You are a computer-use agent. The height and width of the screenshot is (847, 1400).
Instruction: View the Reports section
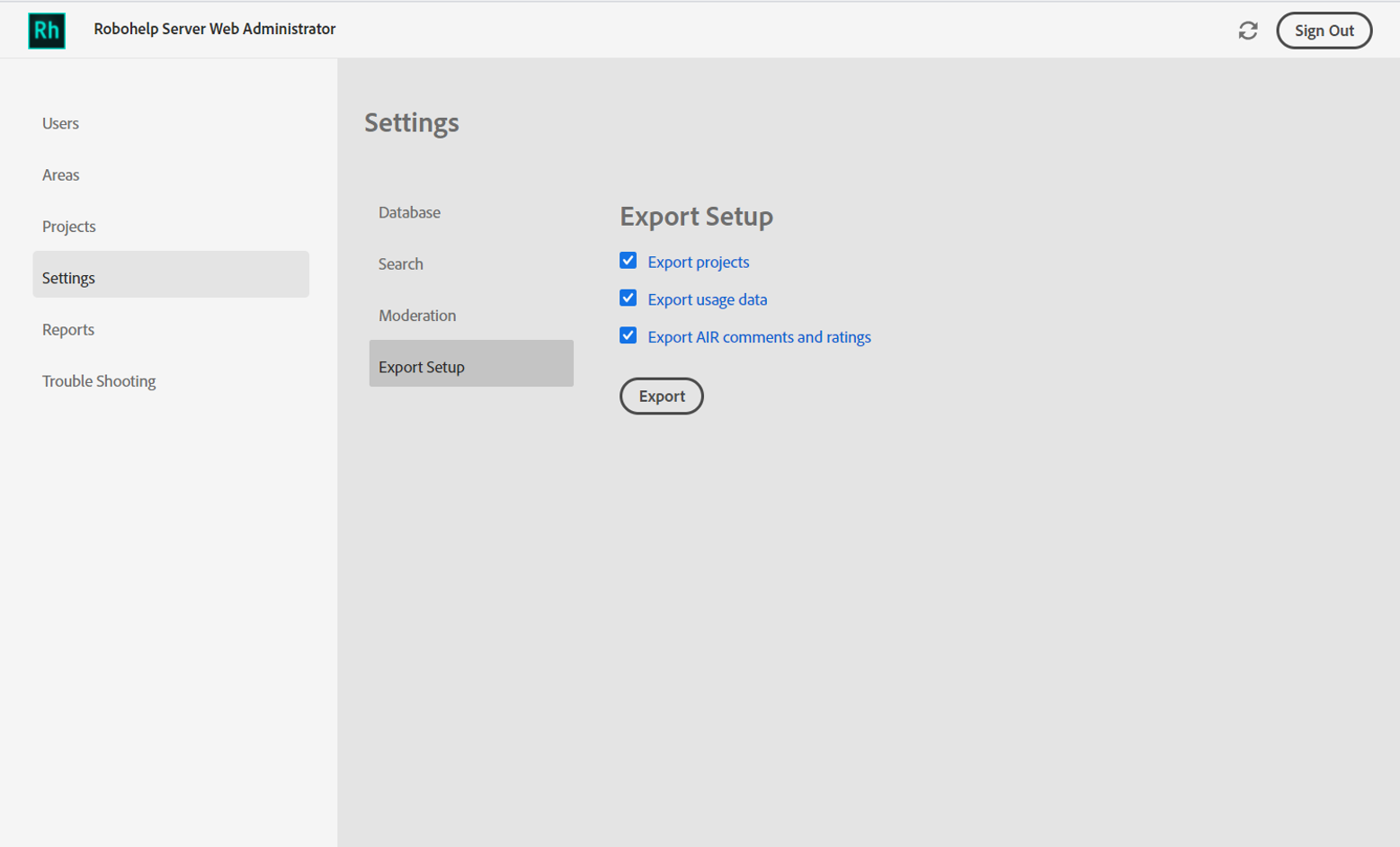67,329
